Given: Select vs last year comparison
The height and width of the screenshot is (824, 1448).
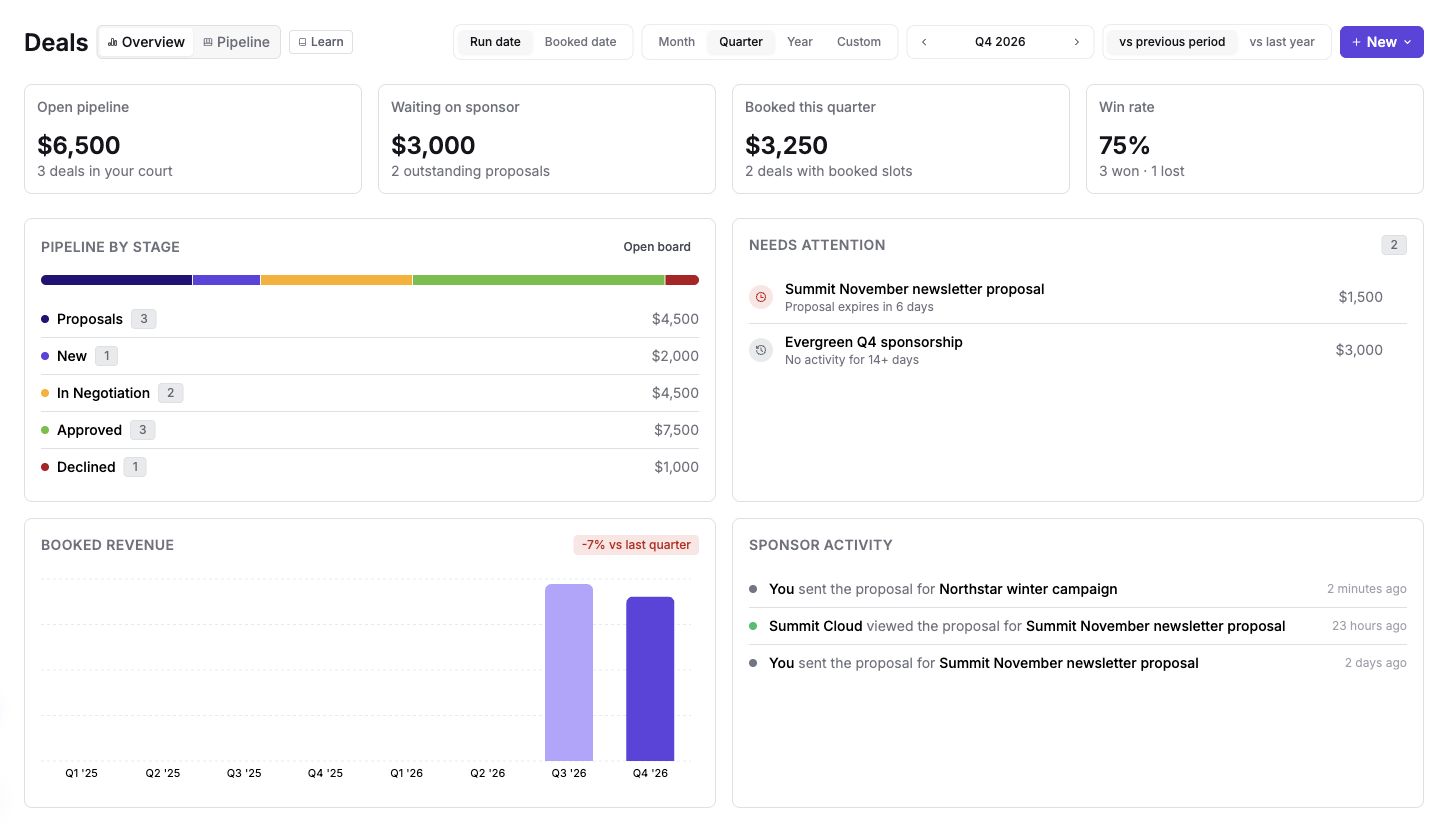Looking at the screenshot, I should 1282,42.
